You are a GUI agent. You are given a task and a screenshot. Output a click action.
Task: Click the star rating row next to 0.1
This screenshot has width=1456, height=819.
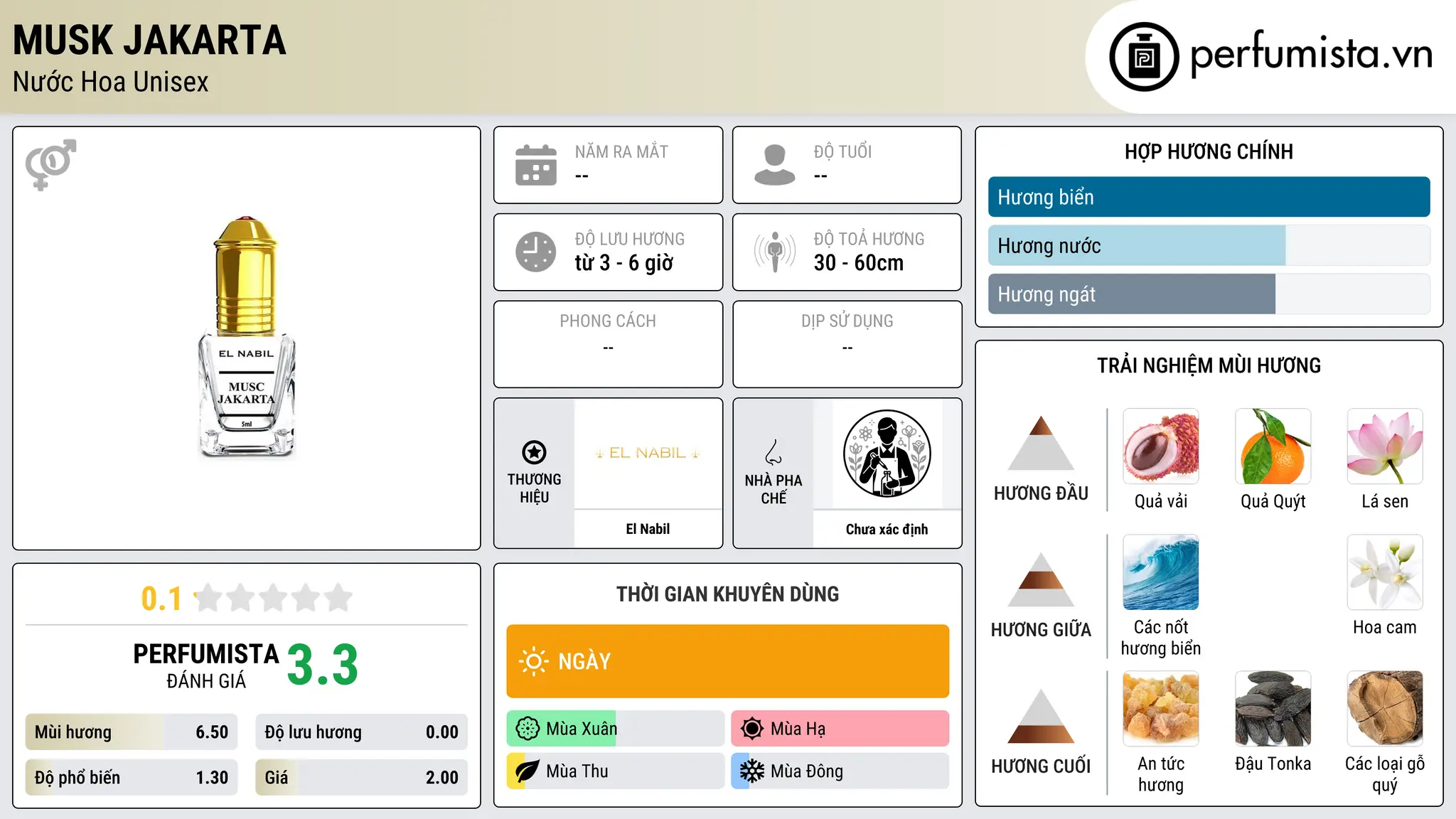click(274, 598)
